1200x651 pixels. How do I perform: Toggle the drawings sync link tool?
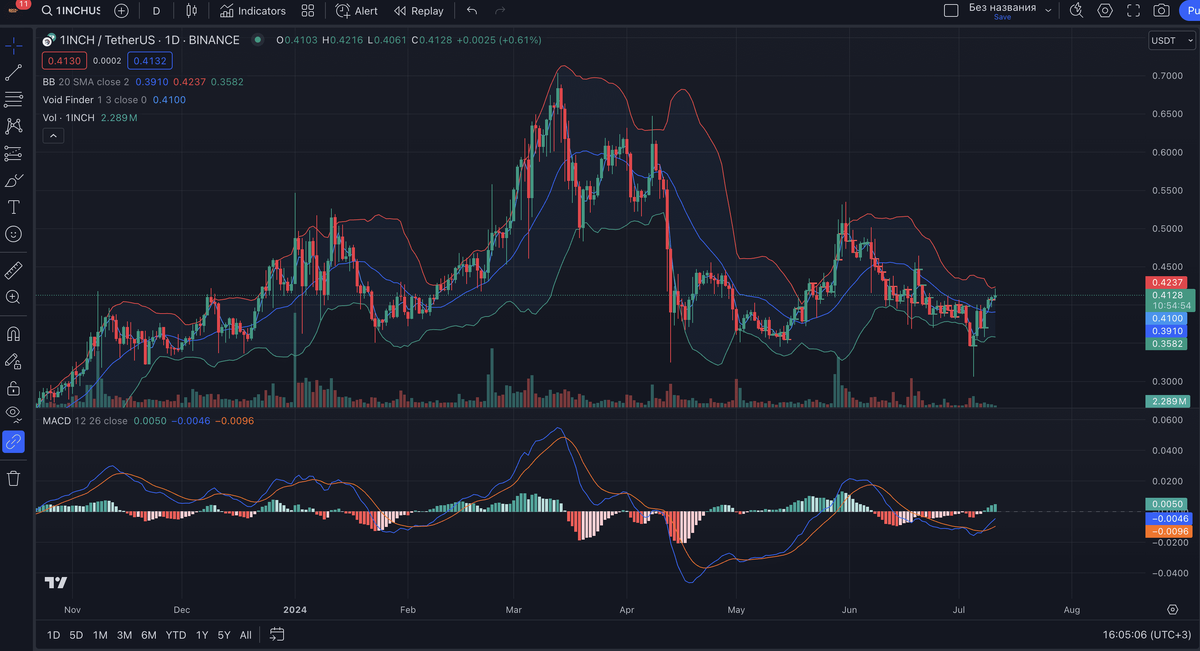(x=14, y=440)
